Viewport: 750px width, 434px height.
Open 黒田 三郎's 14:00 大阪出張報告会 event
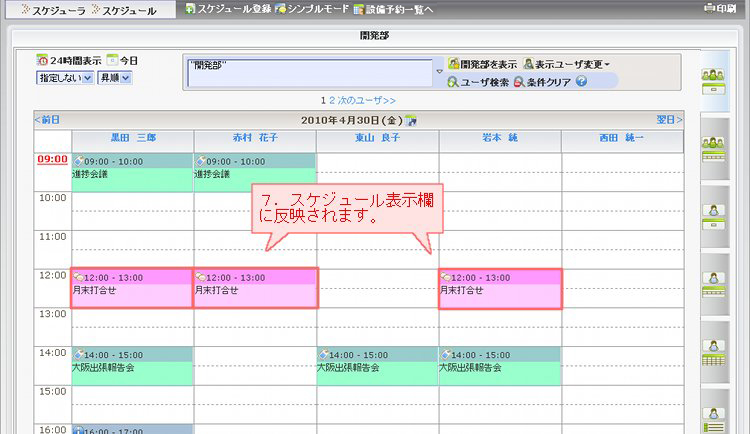[132, 366]
